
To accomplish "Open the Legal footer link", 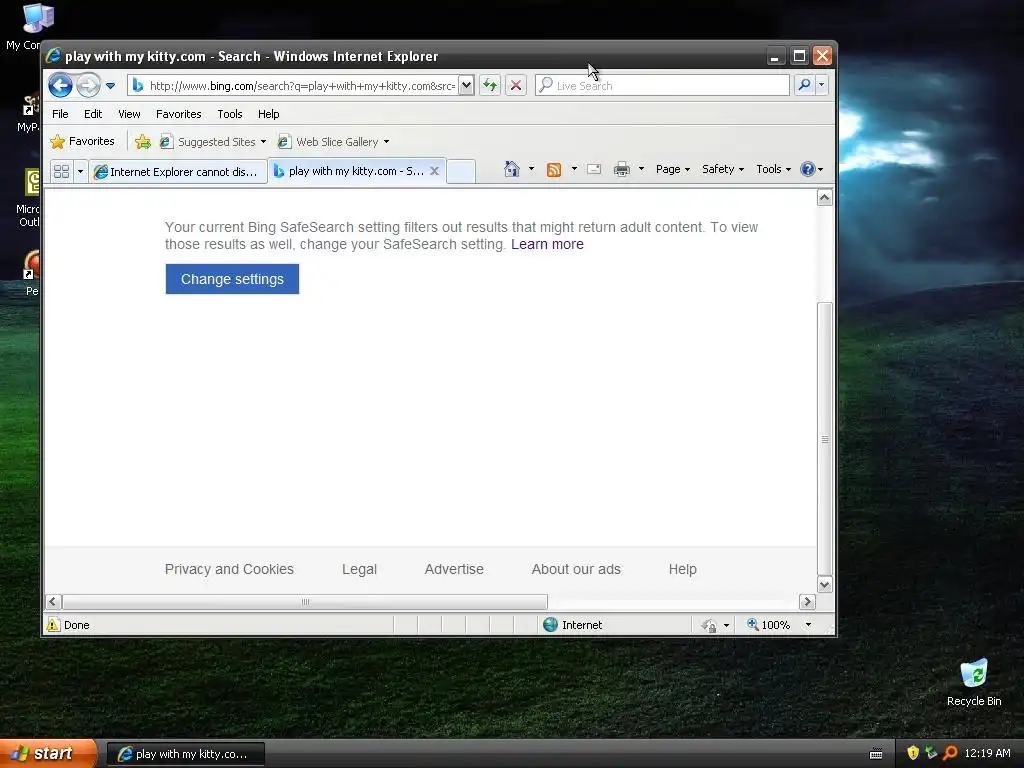I will tap(359, 569).
